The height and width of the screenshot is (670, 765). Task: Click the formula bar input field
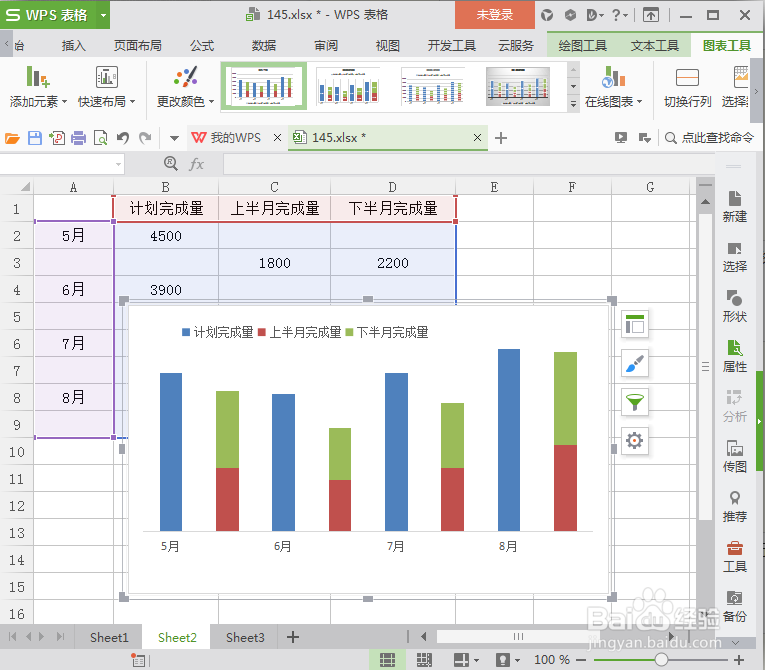(x=468, y=164)
